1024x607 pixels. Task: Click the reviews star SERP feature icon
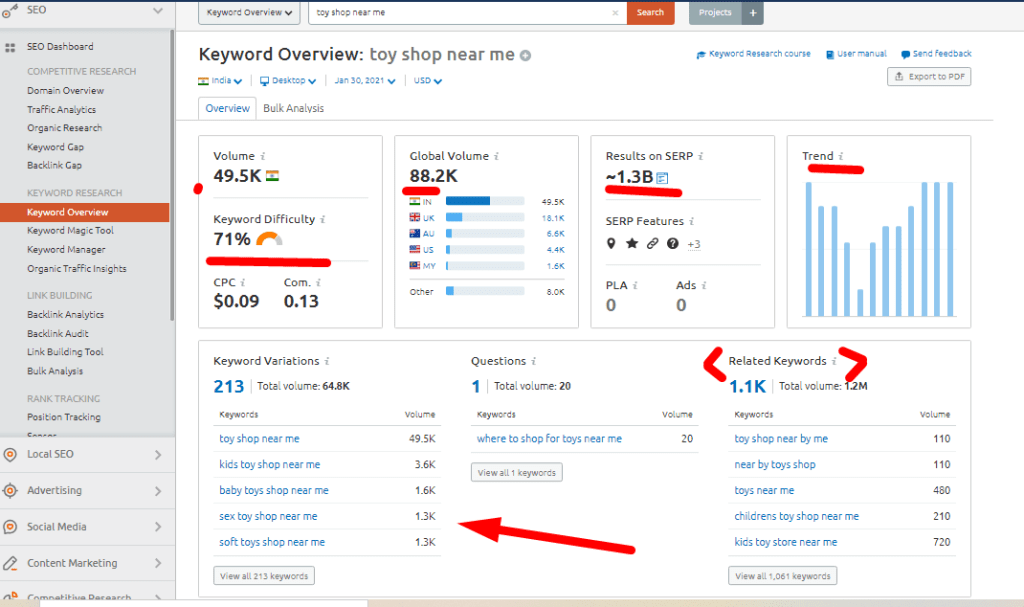tap(632, 244)
